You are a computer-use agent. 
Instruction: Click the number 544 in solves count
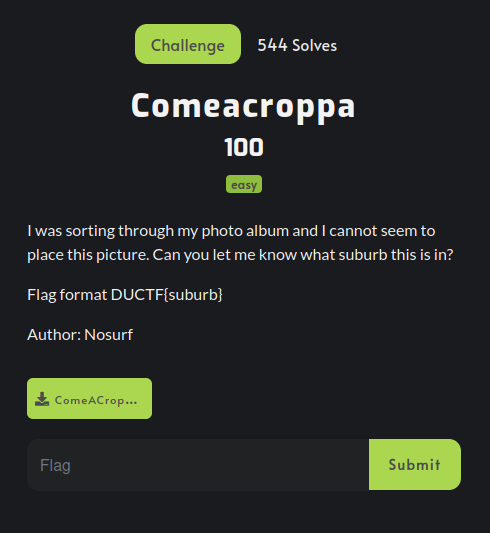click(x=273, y=45)
